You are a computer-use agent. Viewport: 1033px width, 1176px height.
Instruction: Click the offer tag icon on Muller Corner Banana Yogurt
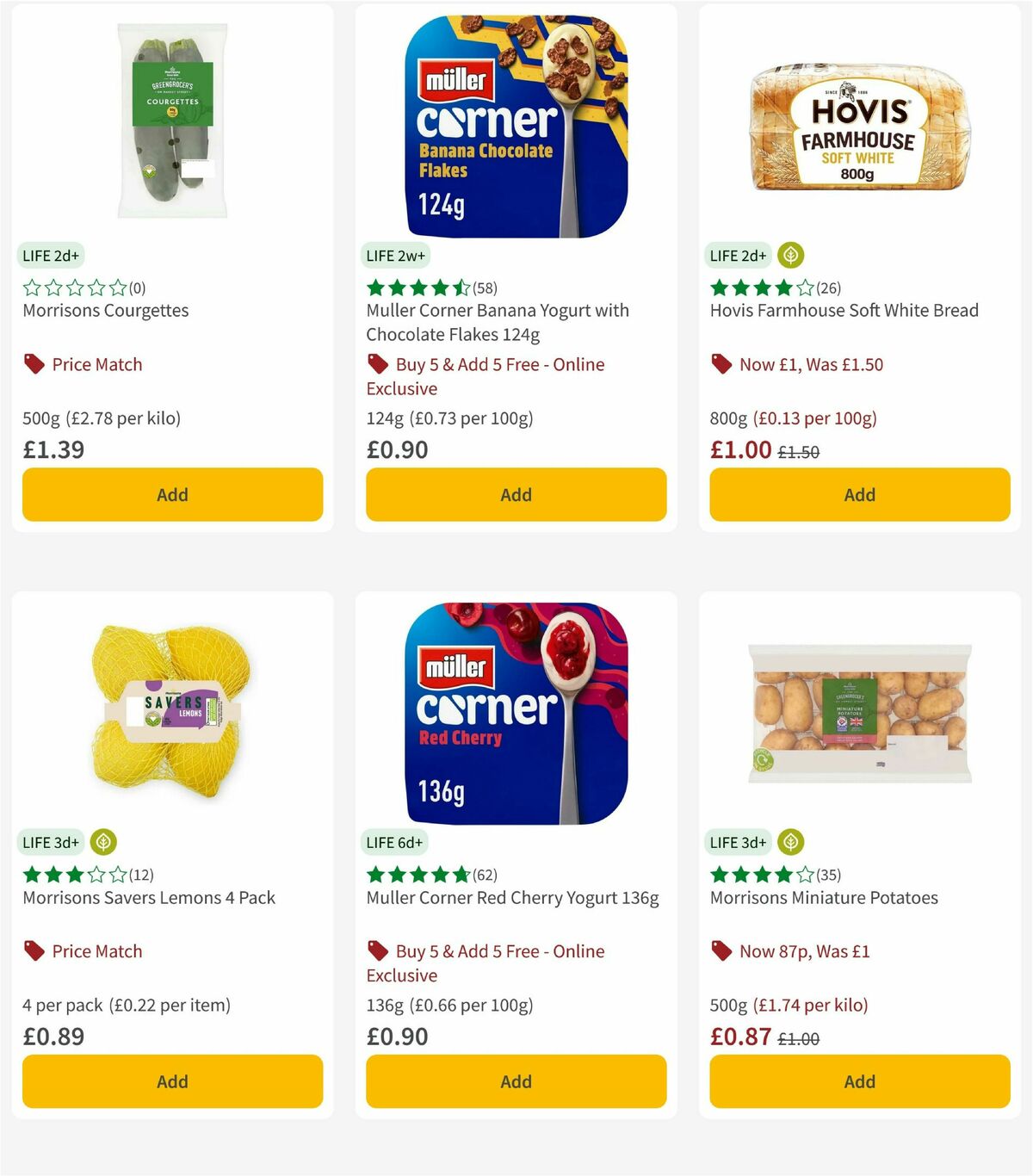[x=378, y=363]
